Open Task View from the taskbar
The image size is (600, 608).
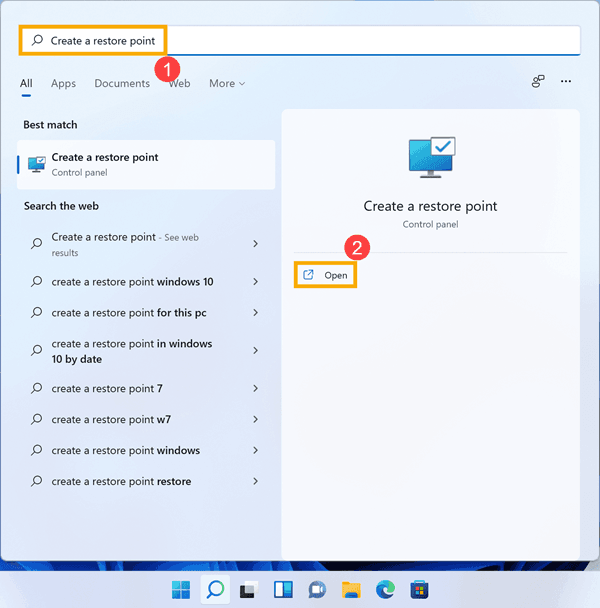click(249, 590)
